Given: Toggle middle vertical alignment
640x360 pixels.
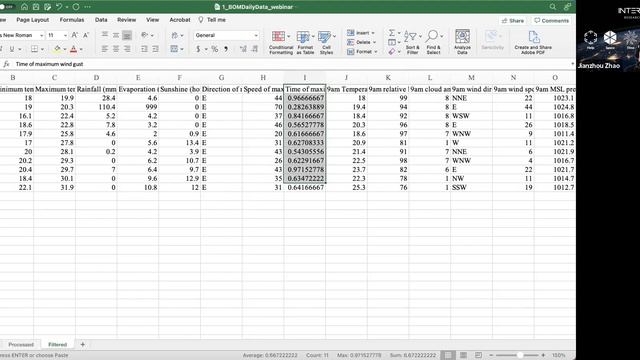Looking at the screenshot, I should (x=116, y=35).
